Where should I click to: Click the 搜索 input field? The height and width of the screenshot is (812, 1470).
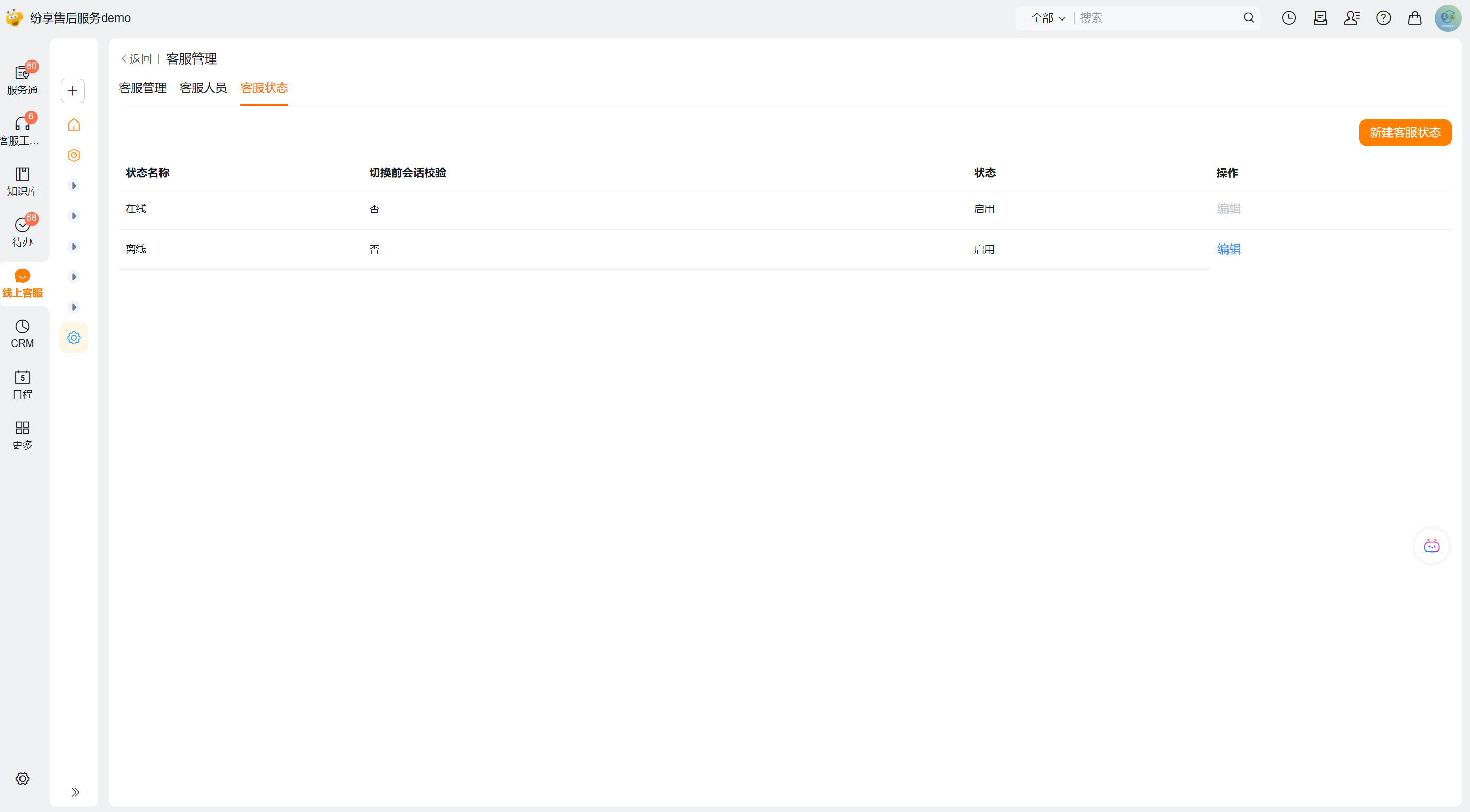[x=1158, y=18]
